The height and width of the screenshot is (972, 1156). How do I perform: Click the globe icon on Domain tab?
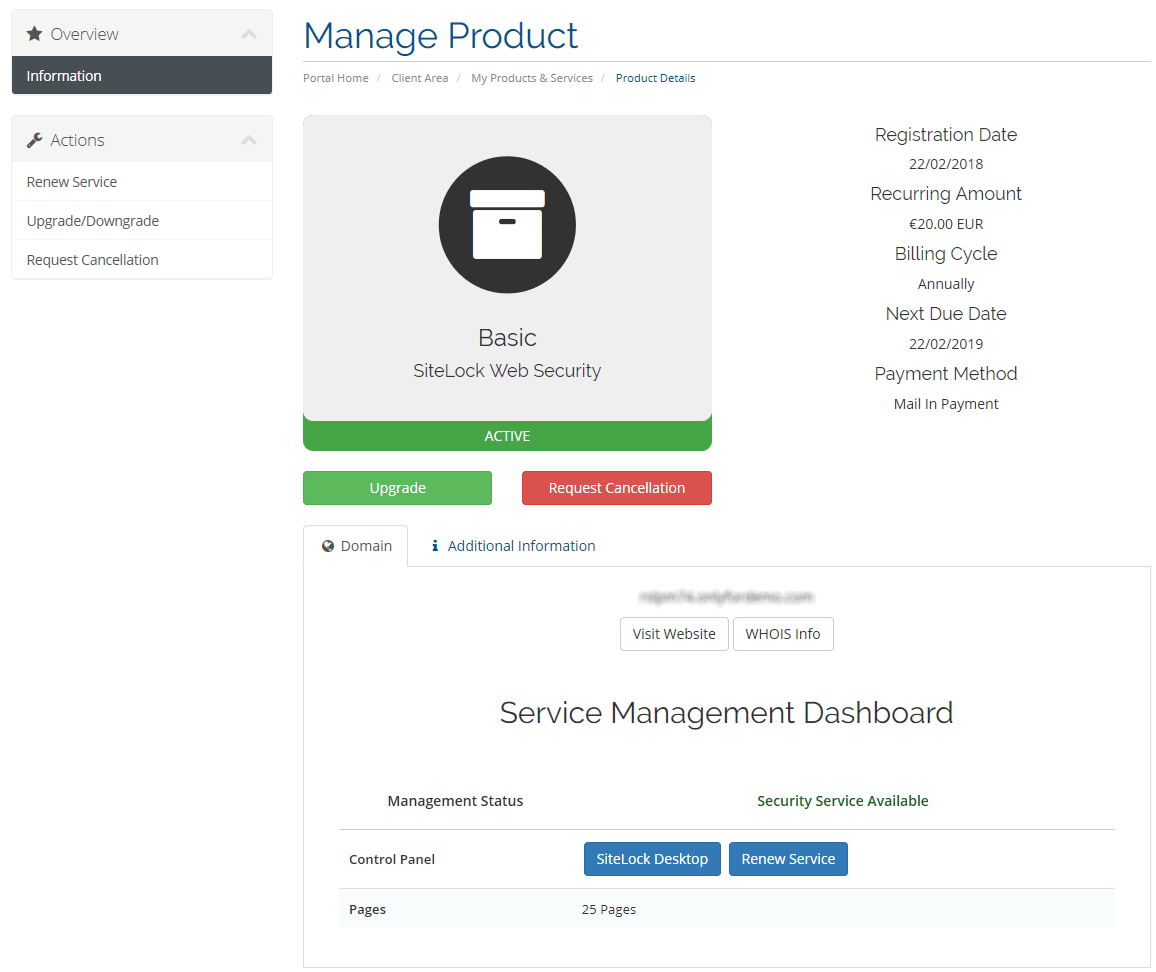click(328, 546)
